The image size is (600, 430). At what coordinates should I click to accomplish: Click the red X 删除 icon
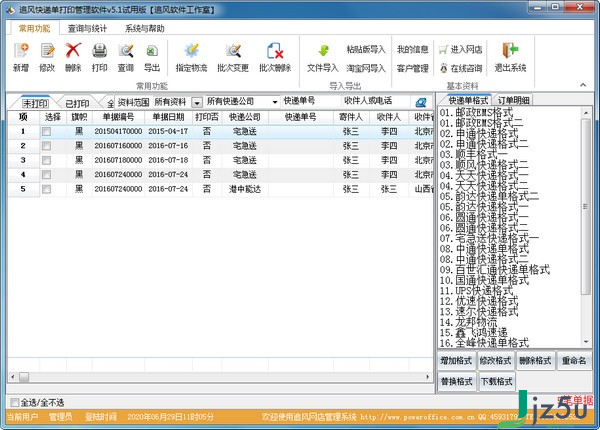click(x=73, y=50)
